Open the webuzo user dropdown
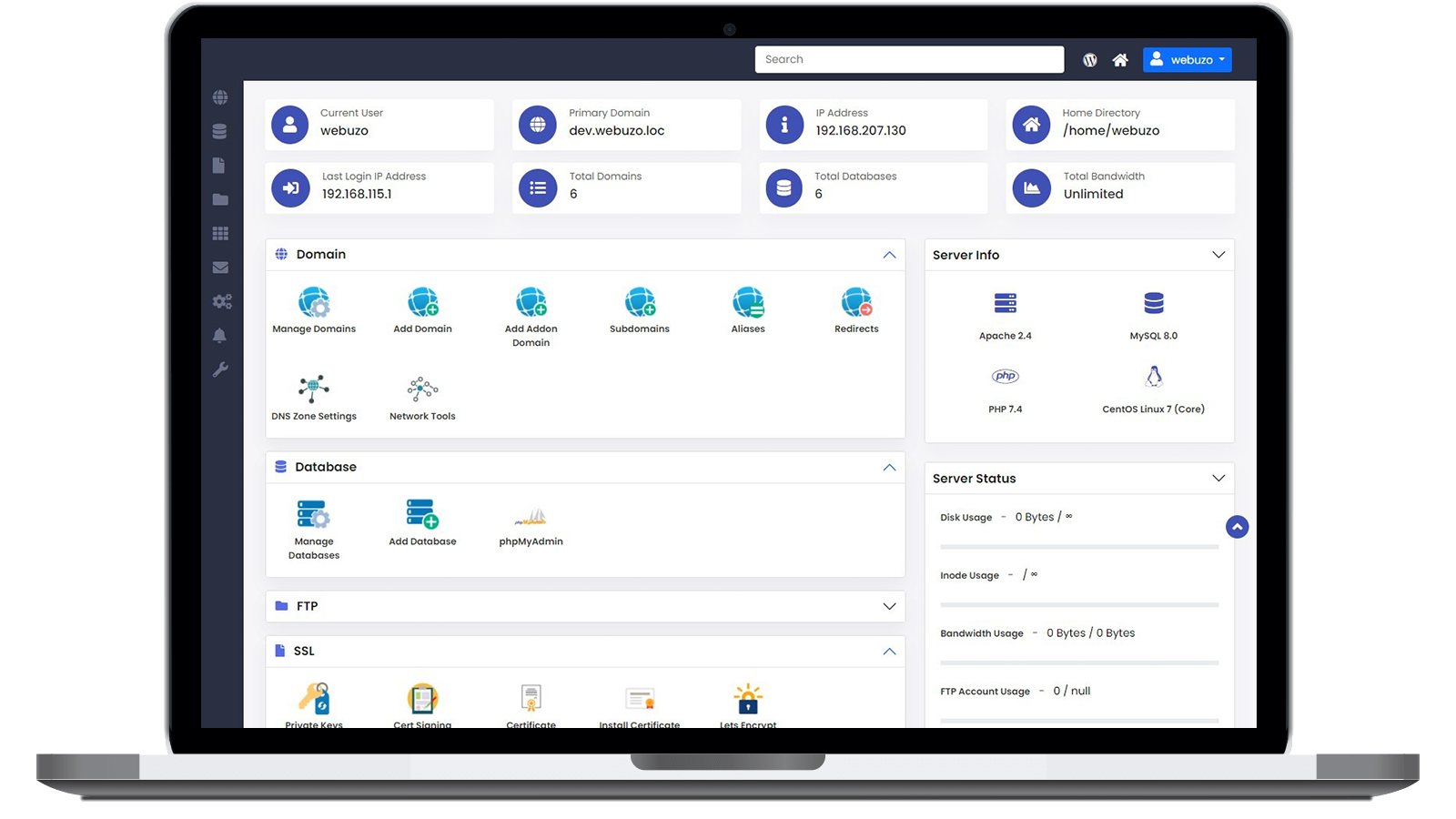 click(1187, 60)
